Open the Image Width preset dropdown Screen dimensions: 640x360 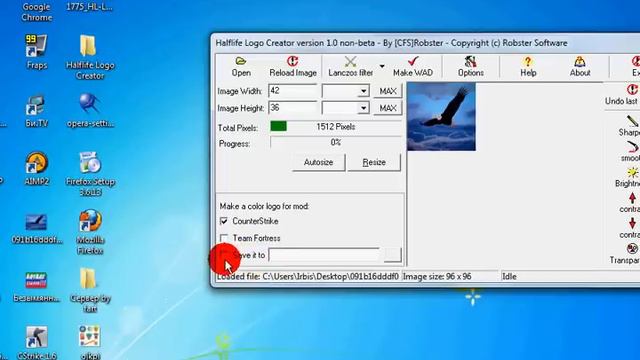pyautogui.click(x=363, y=91)
